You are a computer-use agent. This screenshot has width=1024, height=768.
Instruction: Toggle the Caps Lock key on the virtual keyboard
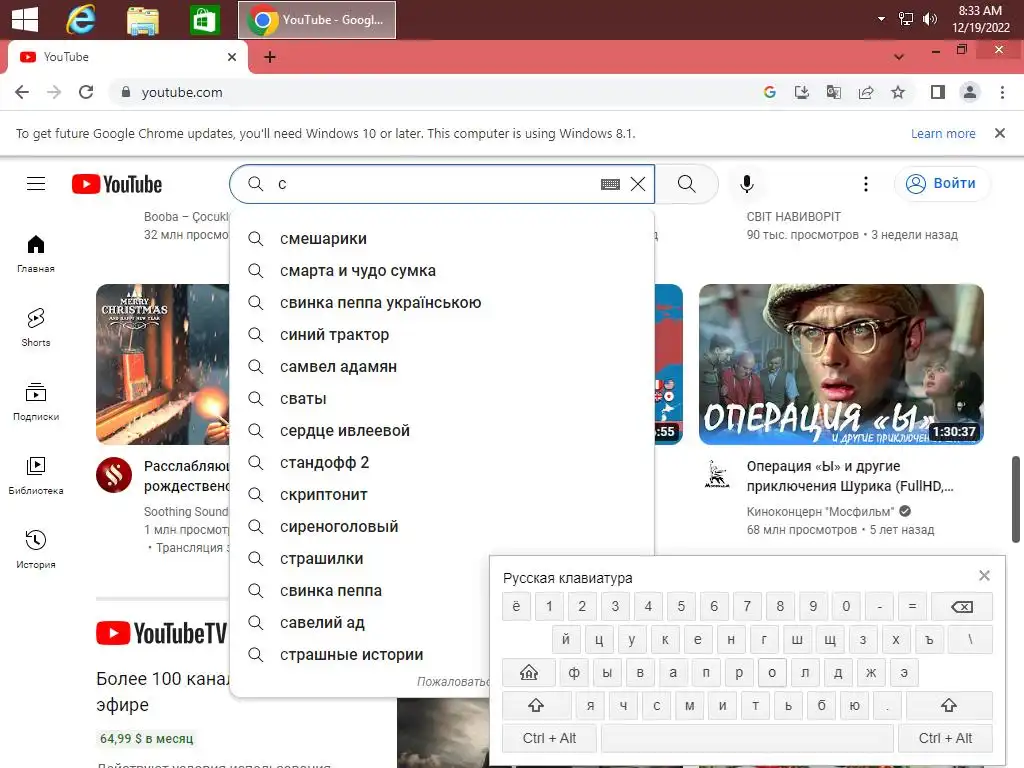coord(529,673)
